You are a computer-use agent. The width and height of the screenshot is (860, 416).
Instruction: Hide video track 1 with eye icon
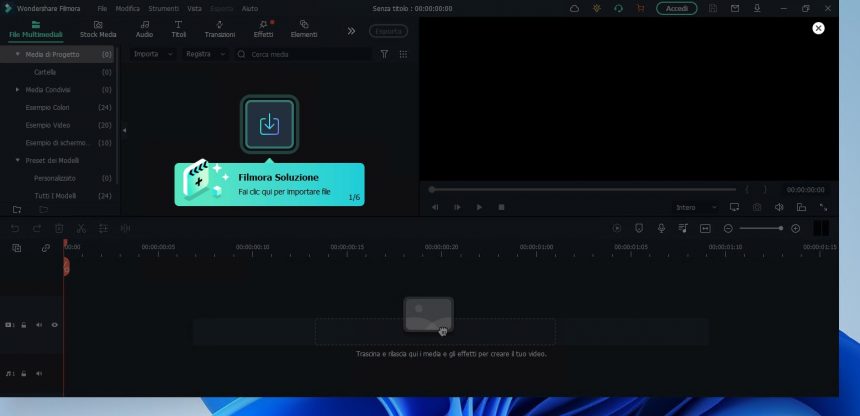(55, 325)
